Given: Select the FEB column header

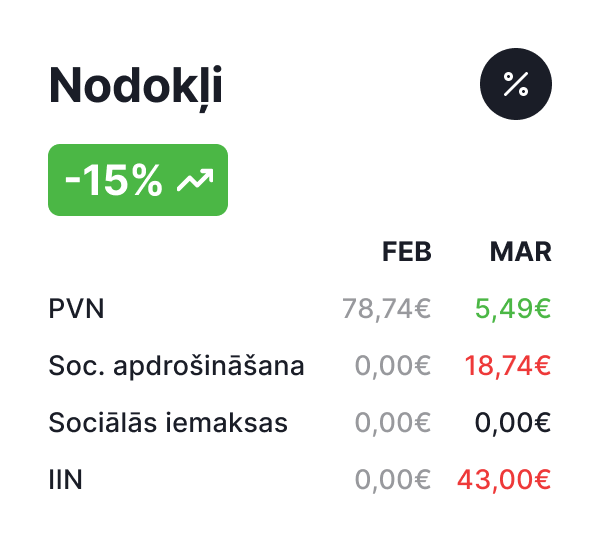Looking at the screenshot, I should (407, 252).
